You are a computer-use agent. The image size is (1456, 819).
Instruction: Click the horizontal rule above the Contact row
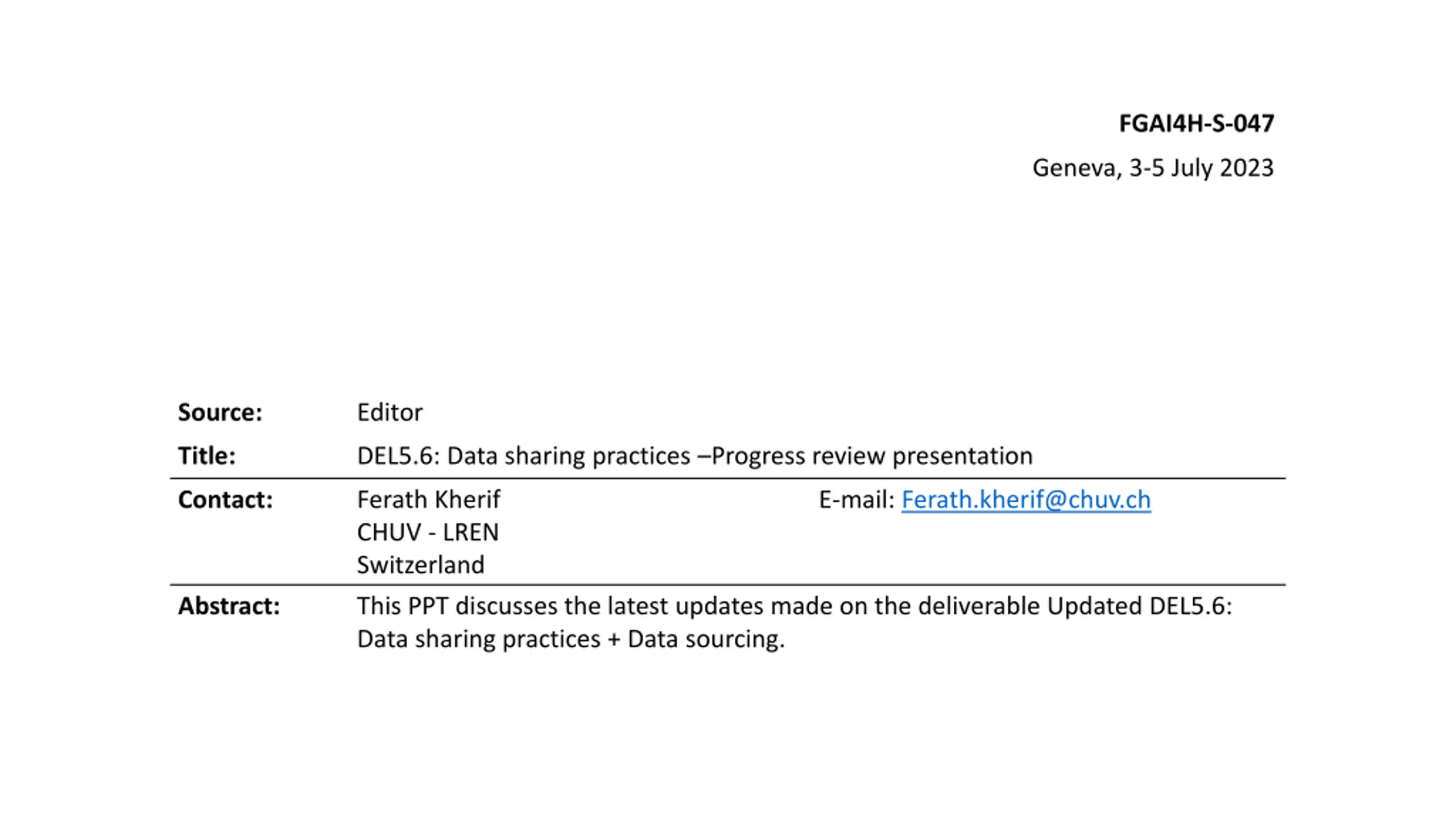coord(727,479)
